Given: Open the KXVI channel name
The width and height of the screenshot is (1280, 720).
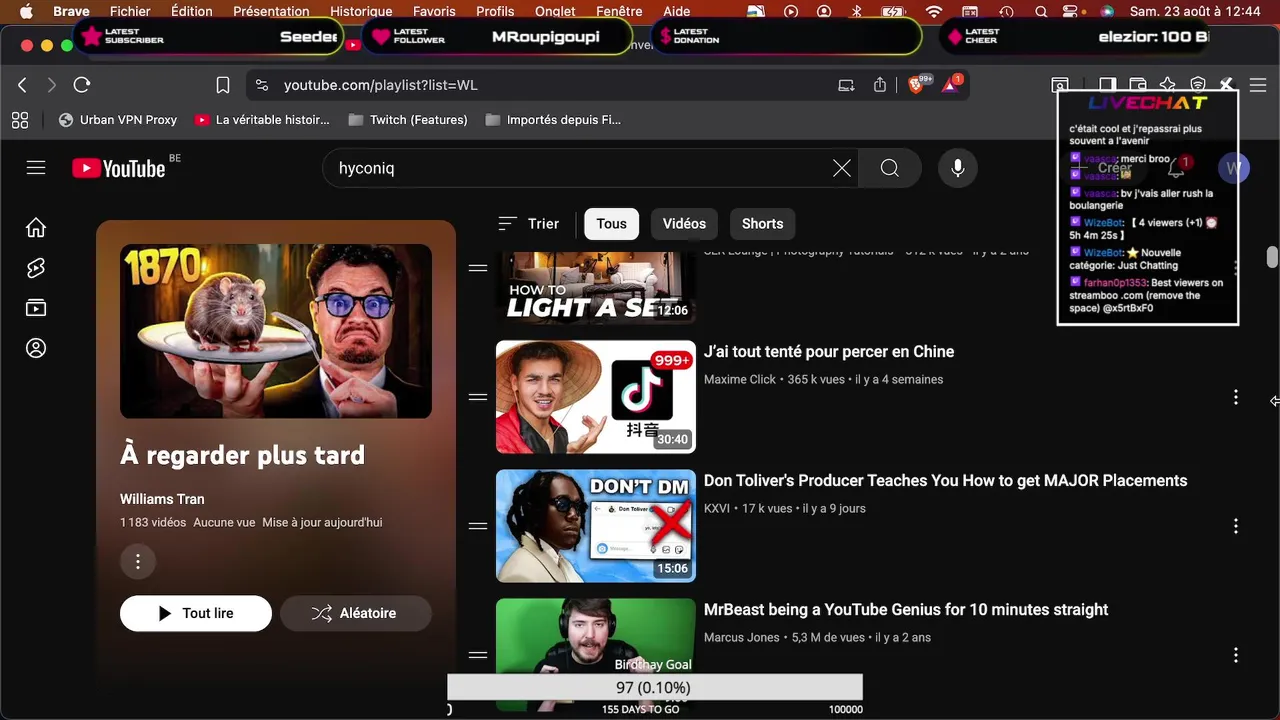Looking at the screenshot, I should pyautogui.click(x=717, y=509).
